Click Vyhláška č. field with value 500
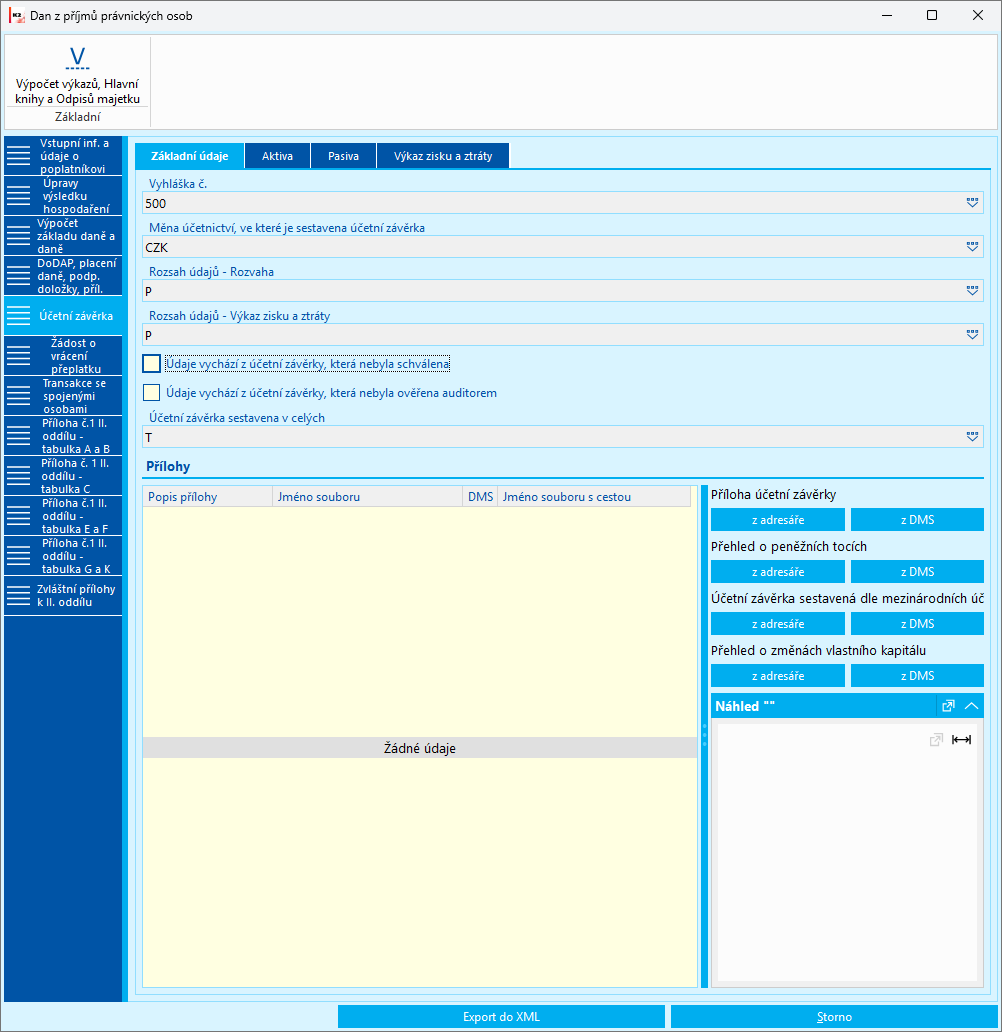Screen dimensions: 1002x1032 (x=563, y=203)
